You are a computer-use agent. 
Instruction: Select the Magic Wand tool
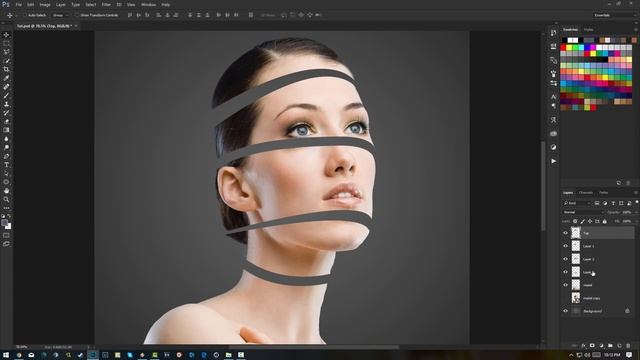tap(6, 61)
